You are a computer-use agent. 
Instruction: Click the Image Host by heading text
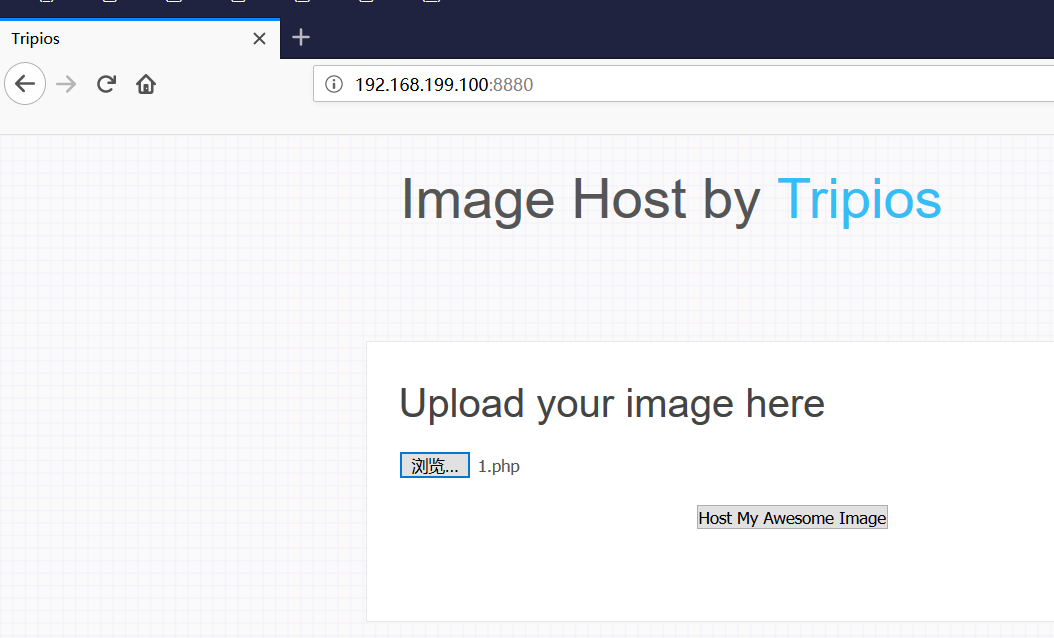coord(581,200)
